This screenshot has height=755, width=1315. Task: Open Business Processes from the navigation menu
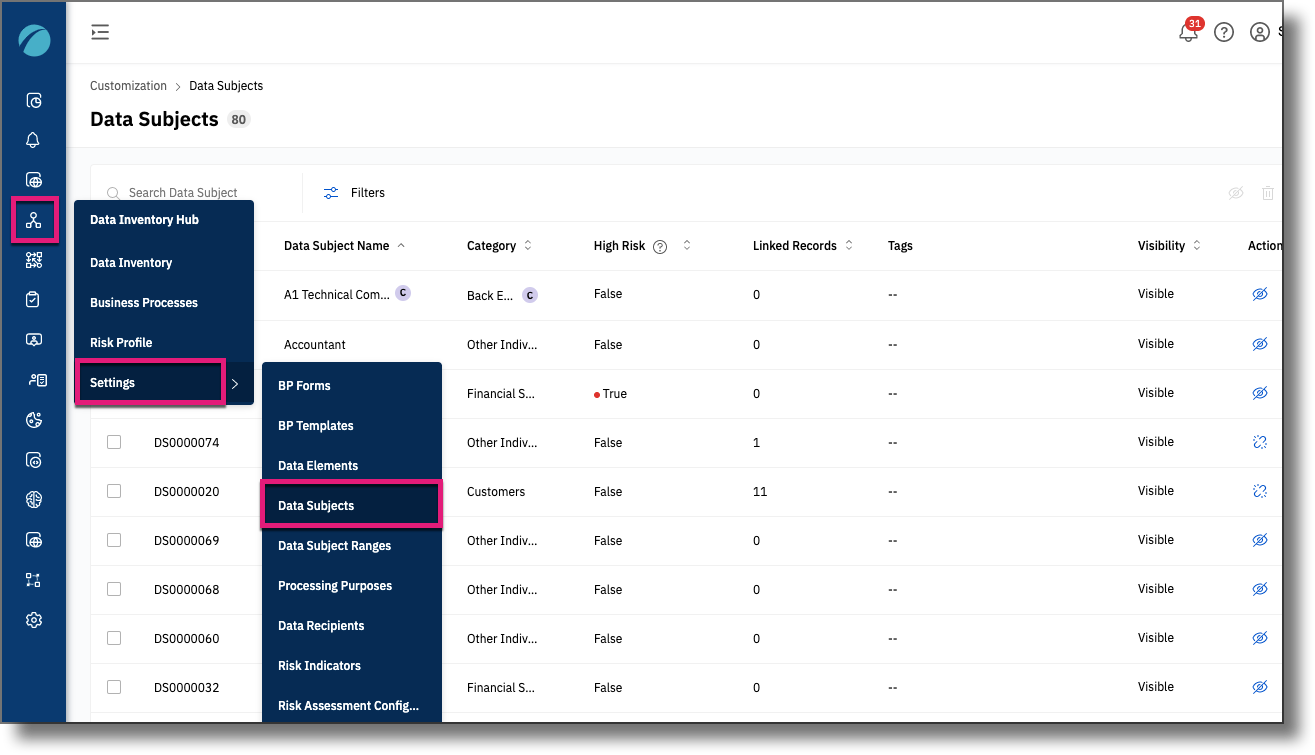(144, 302)
